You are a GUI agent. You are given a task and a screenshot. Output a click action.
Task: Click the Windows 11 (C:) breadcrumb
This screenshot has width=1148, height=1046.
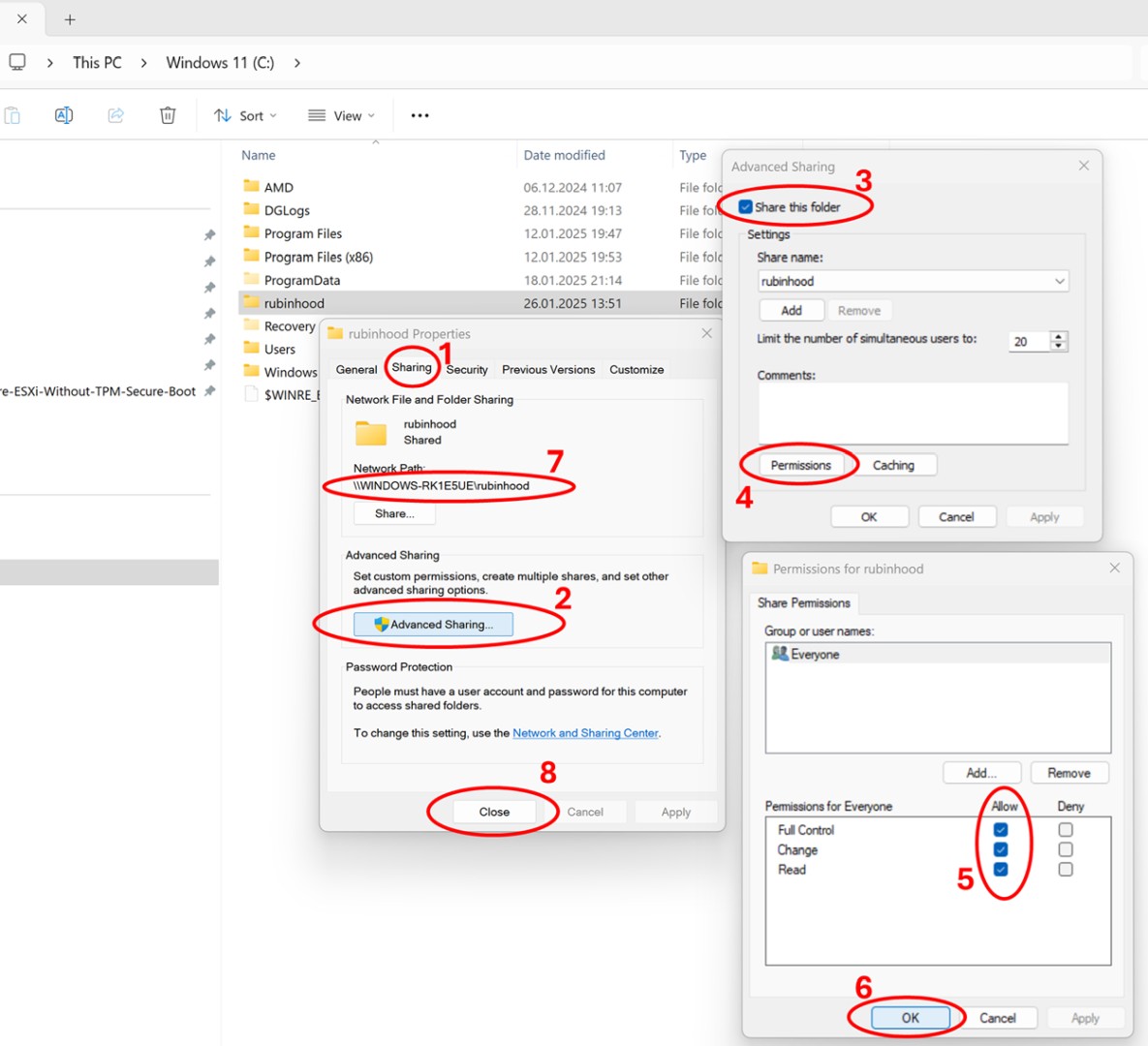220,63
